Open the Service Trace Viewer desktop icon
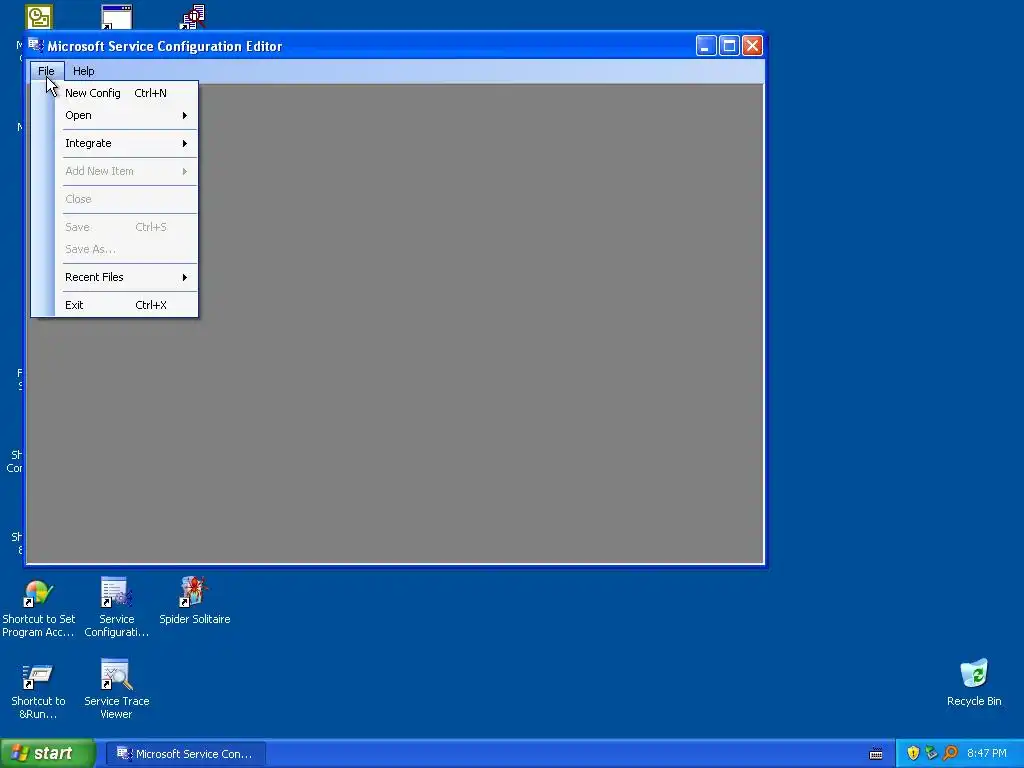The width and height of the screenshot is (1024, 768). (116, 689)
